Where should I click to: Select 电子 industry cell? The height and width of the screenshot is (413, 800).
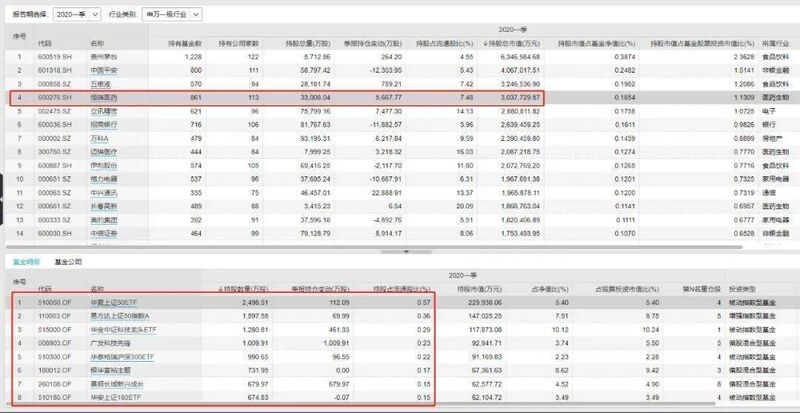tap(769, 111)
